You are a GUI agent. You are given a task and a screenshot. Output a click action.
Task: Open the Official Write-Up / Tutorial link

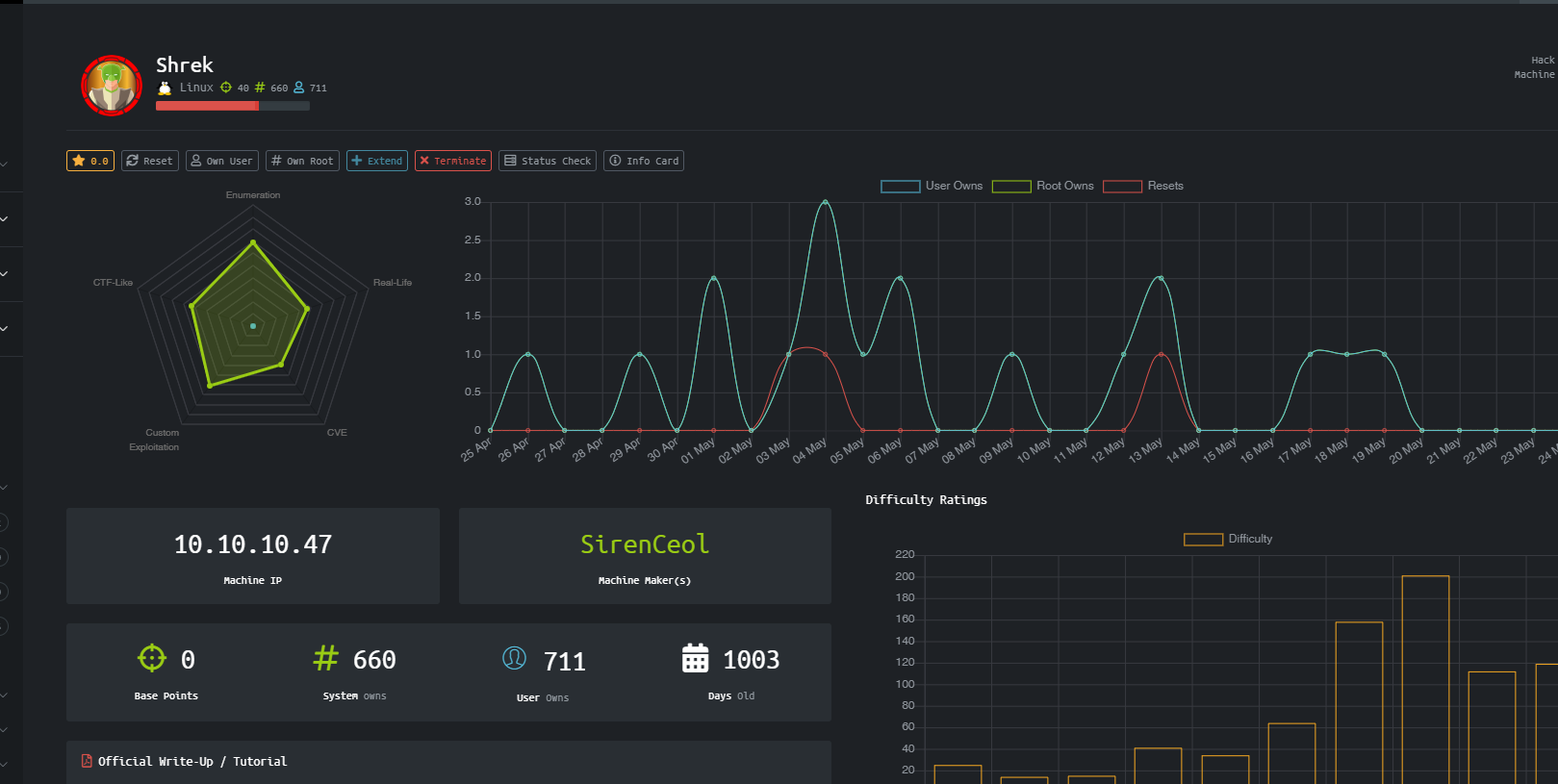pos(192,761)
